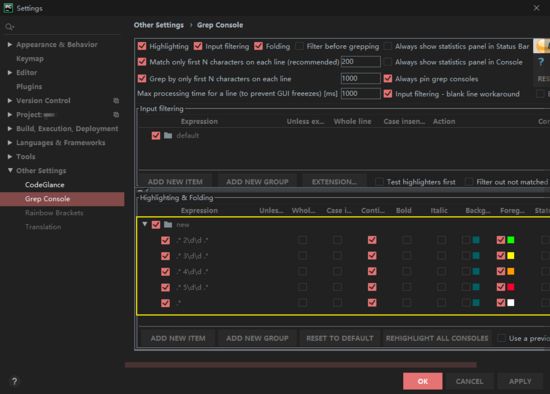Expand the Editor section
The image size is (550, 394).
tap(10, 73)
